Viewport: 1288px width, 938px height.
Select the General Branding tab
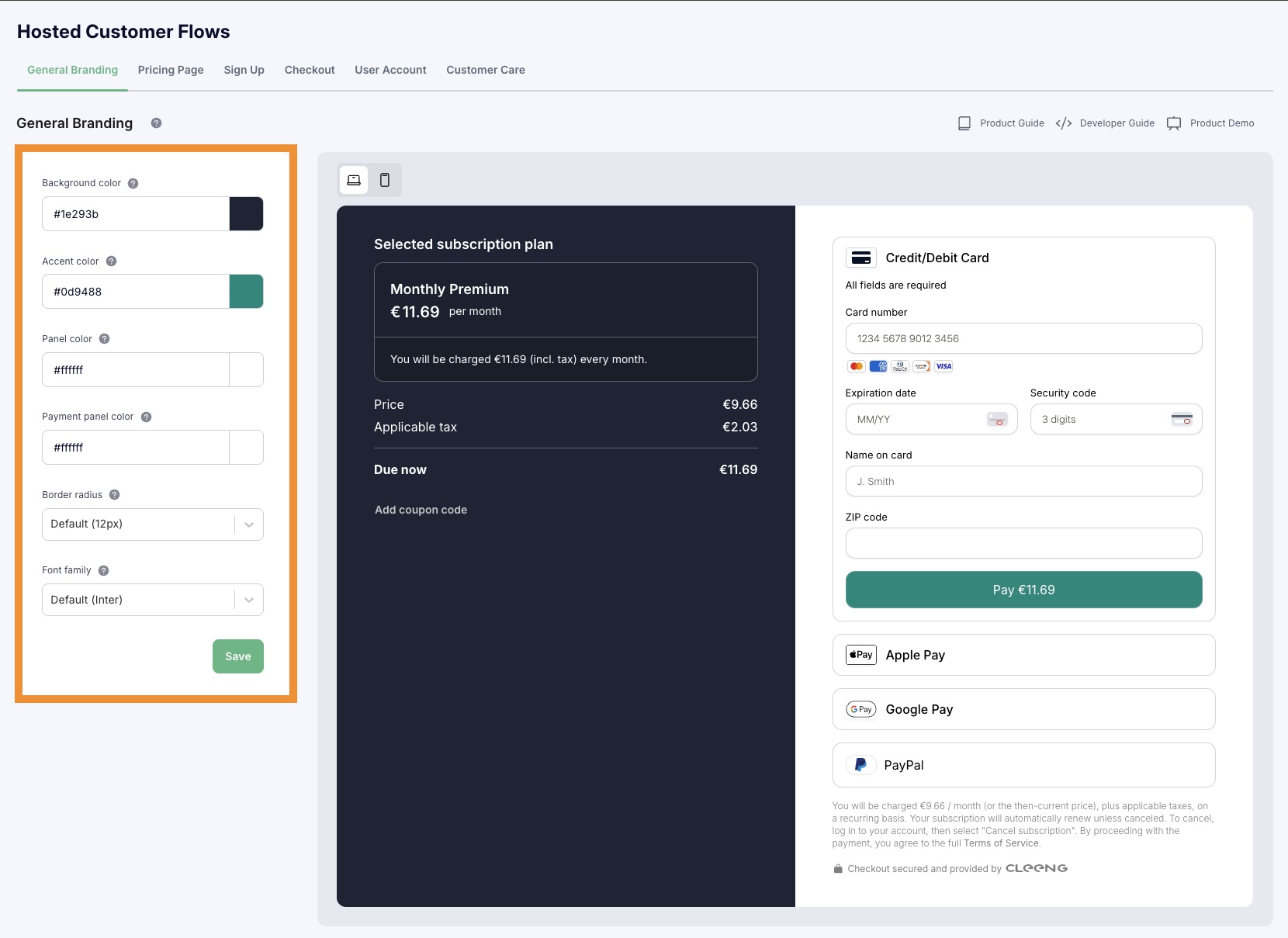click(x=73, y=70)
